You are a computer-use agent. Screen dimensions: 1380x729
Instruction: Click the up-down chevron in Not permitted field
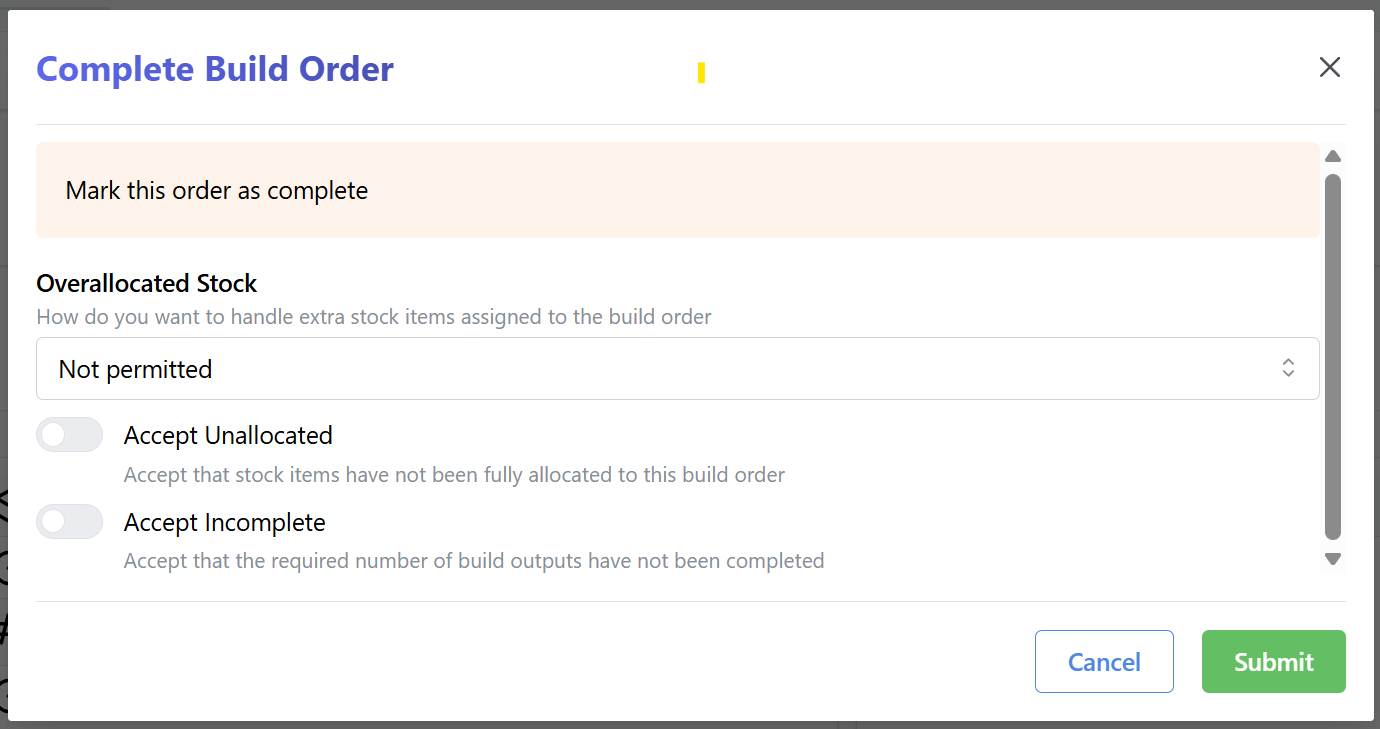pos(1288,368)
